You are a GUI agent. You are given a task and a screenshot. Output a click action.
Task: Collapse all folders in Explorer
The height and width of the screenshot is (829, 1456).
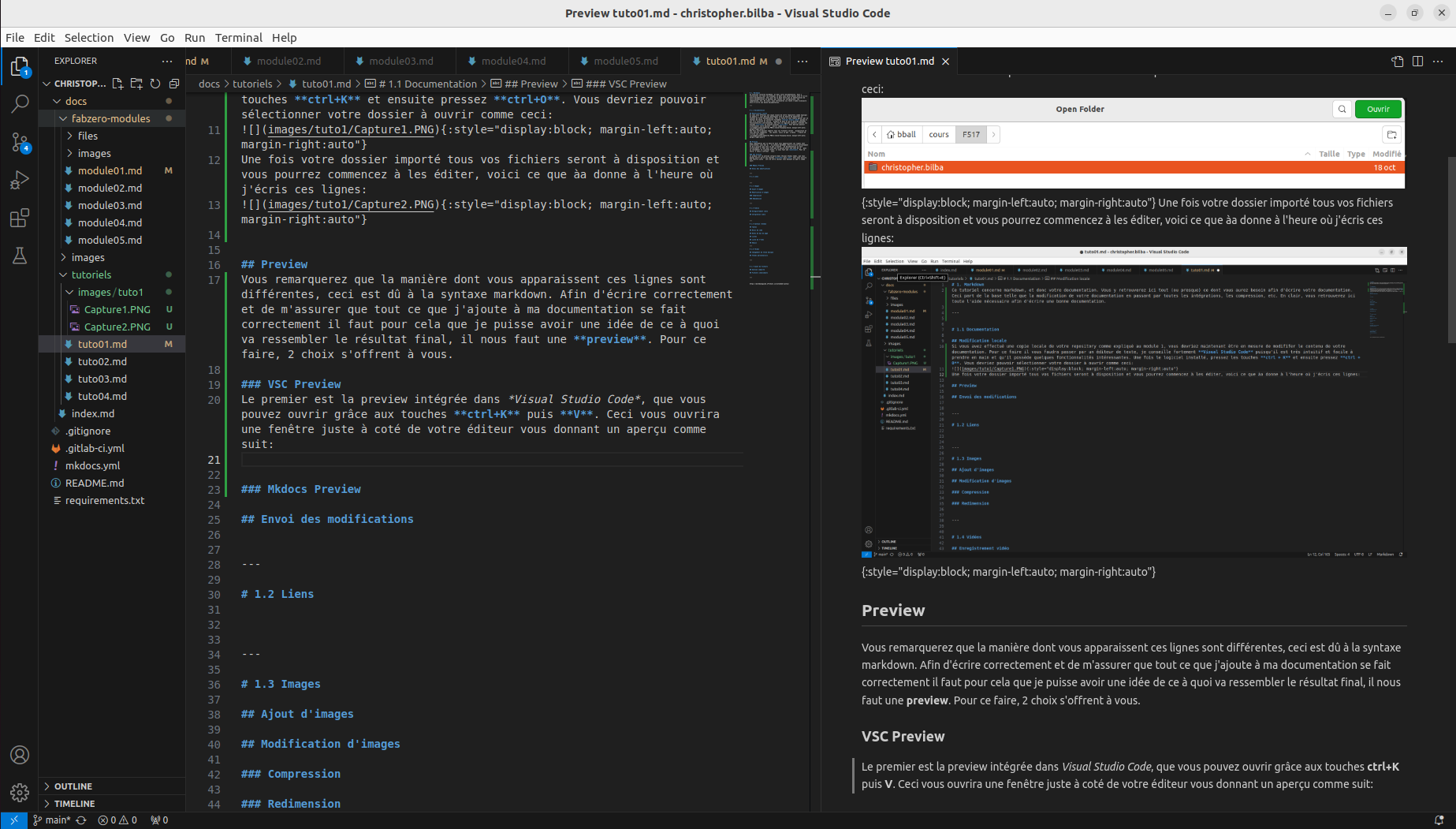click(x=174, y=84)
